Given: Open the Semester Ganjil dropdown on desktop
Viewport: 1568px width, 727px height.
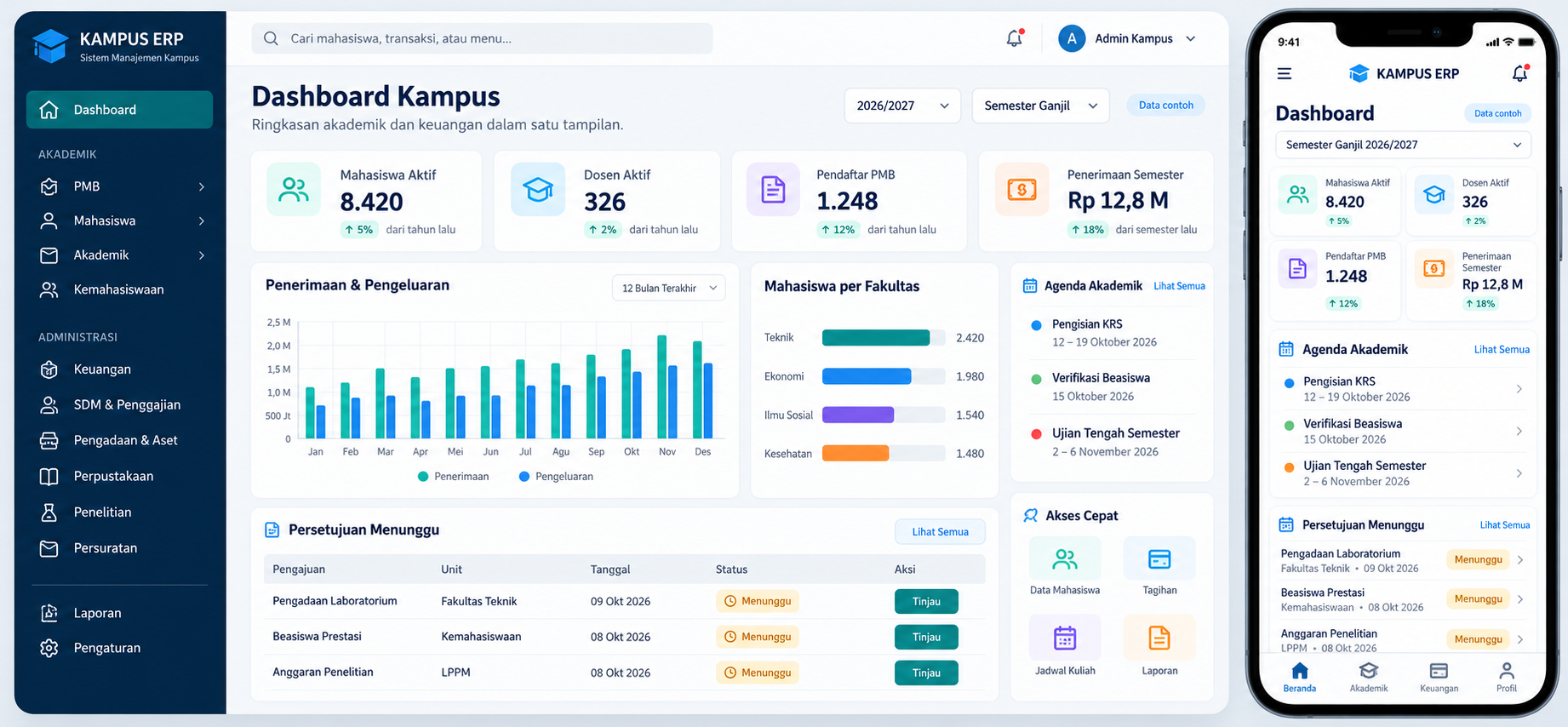Looking at the screenshot, I should point(1040,106).
